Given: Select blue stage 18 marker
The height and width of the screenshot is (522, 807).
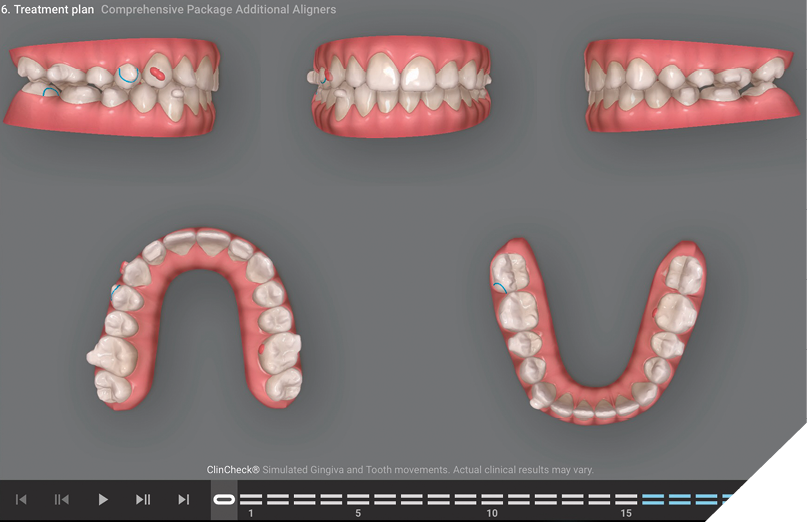Looking at the screenshot, I should coord(706,499).
